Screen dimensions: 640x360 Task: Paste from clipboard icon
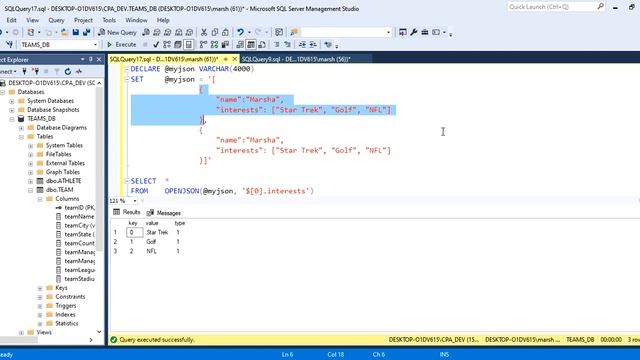tap(225, 32)
